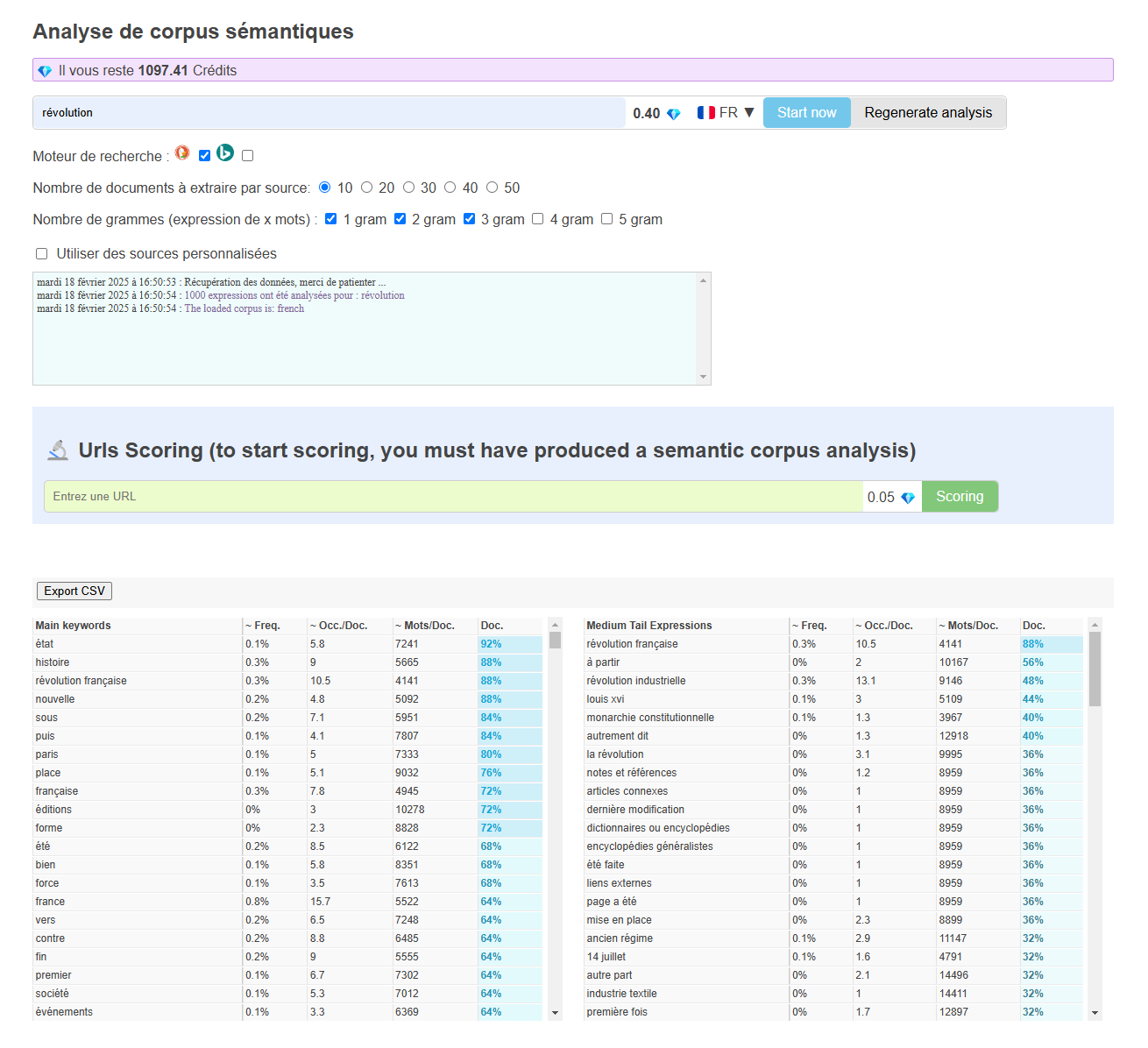The image size is (1148, 1048).
Task: Click the 'louis xvi' expression row
Action: coord(833,699)
